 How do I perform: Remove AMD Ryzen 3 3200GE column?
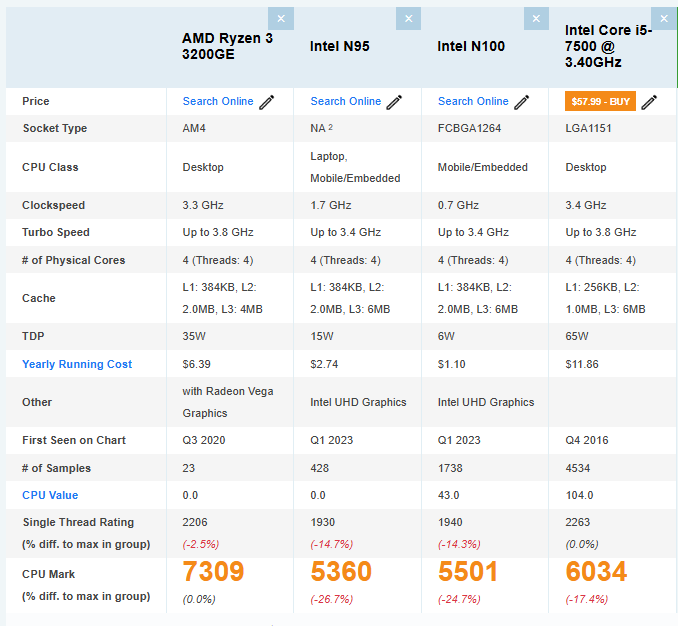(x=281, y=19)
